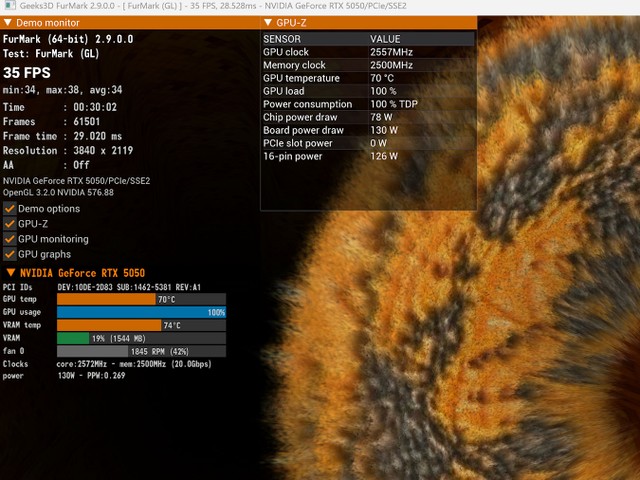This screenshot has height=480, width=640.
Task: Uncheck the GPU-Z checkbox
Action: [x=10, y=224]
